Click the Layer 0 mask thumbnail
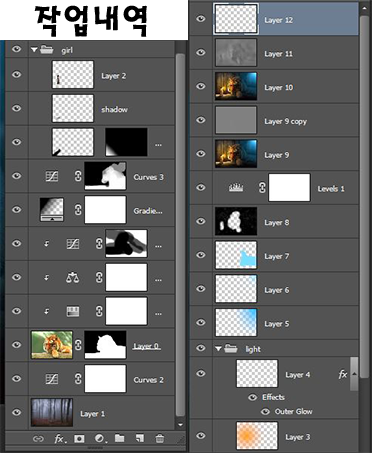 105,345
